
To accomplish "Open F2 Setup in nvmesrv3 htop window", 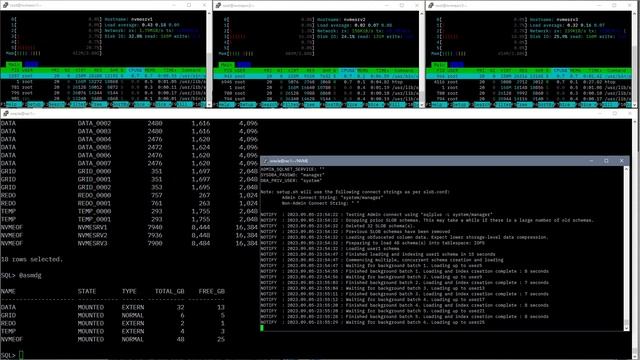I will tap(461, 104).
